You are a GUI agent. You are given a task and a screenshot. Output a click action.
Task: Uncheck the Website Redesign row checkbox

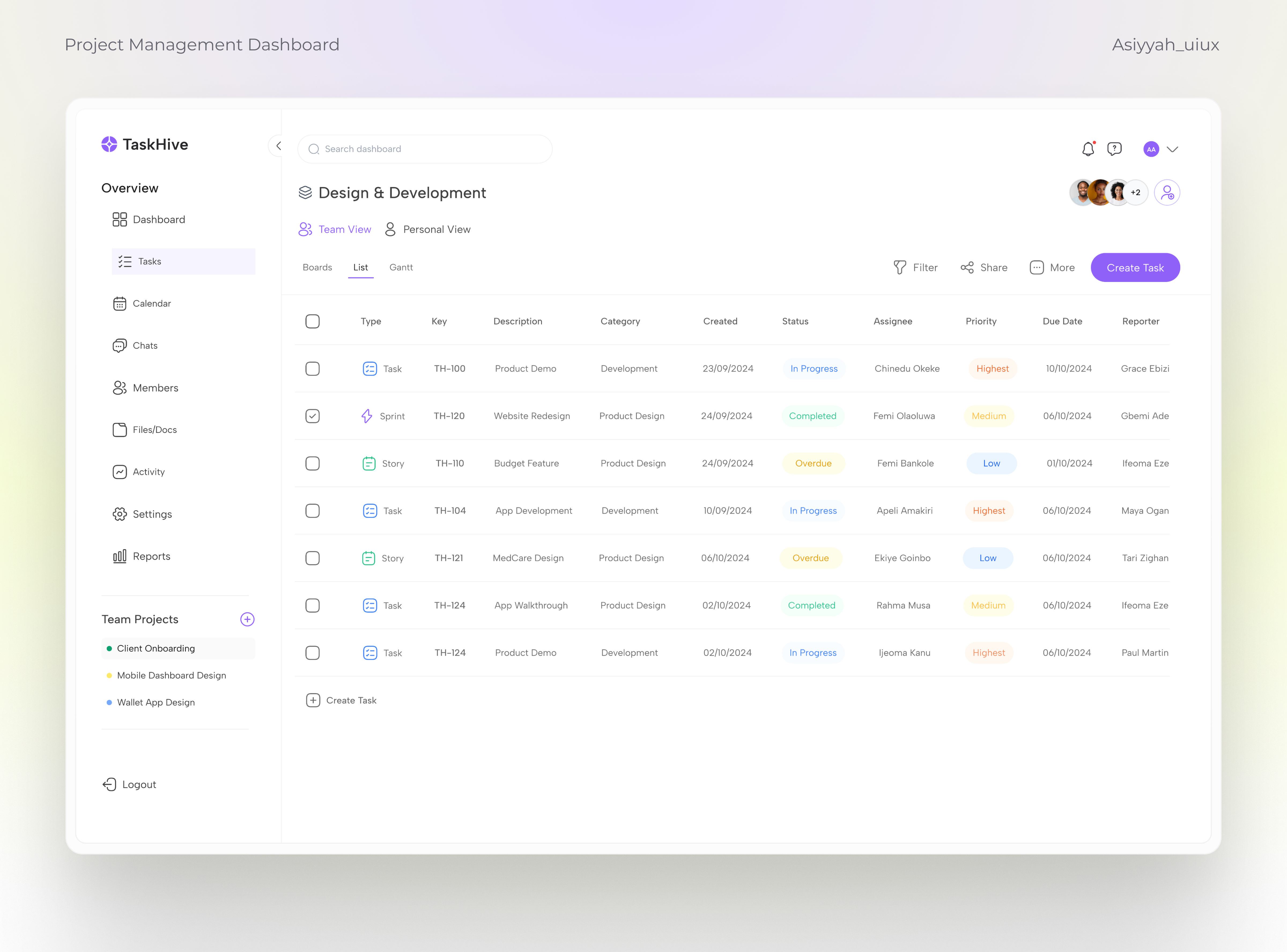click(313, 415)
